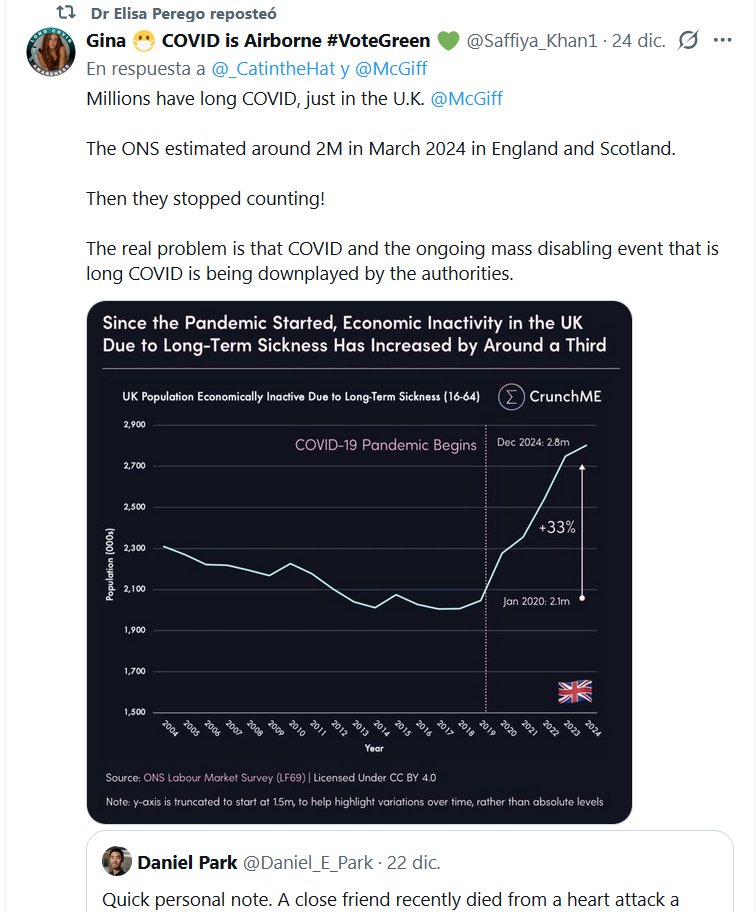Open the '24 dic.' tweet timestamp
Screen dimensions: 756x912
[x=639, y=41]
